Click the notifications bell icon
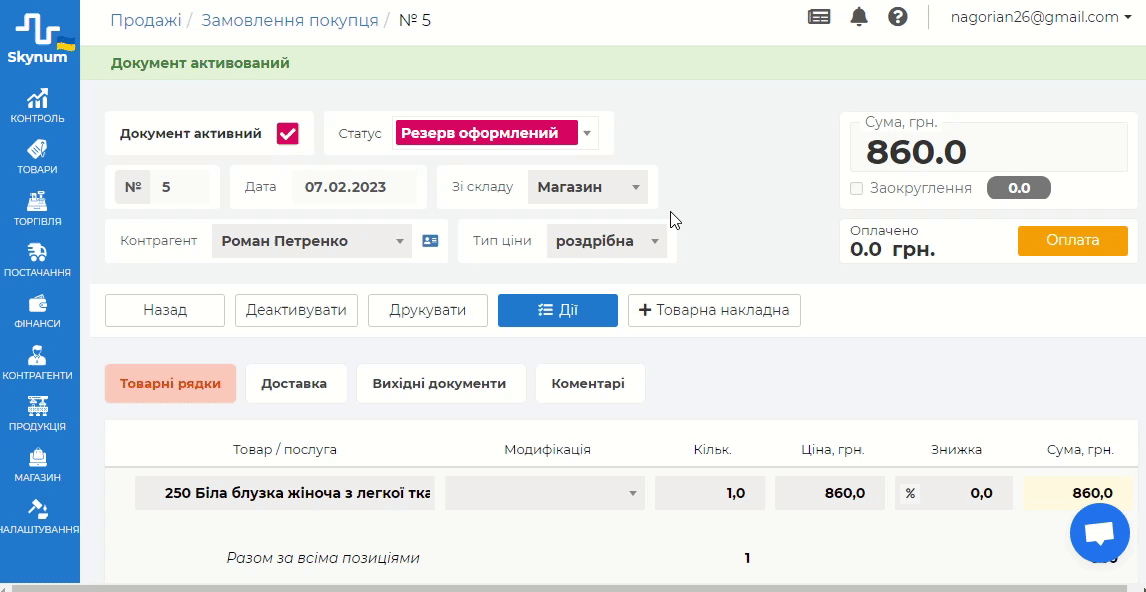Screen dimensions: 1146x592 click(859, 17)
